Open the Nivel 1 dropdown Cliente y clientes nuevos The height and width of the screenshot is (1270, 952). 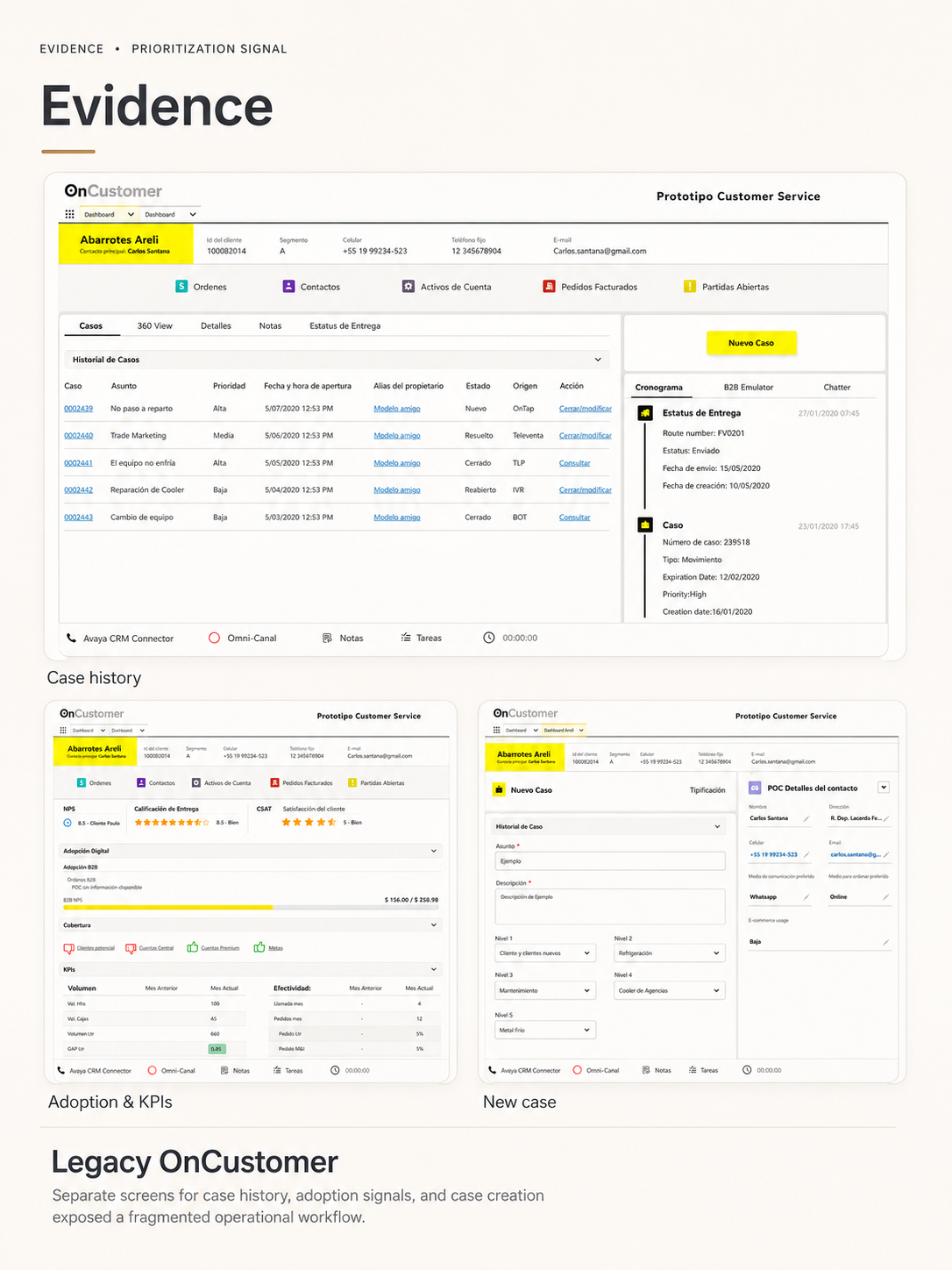545,953
